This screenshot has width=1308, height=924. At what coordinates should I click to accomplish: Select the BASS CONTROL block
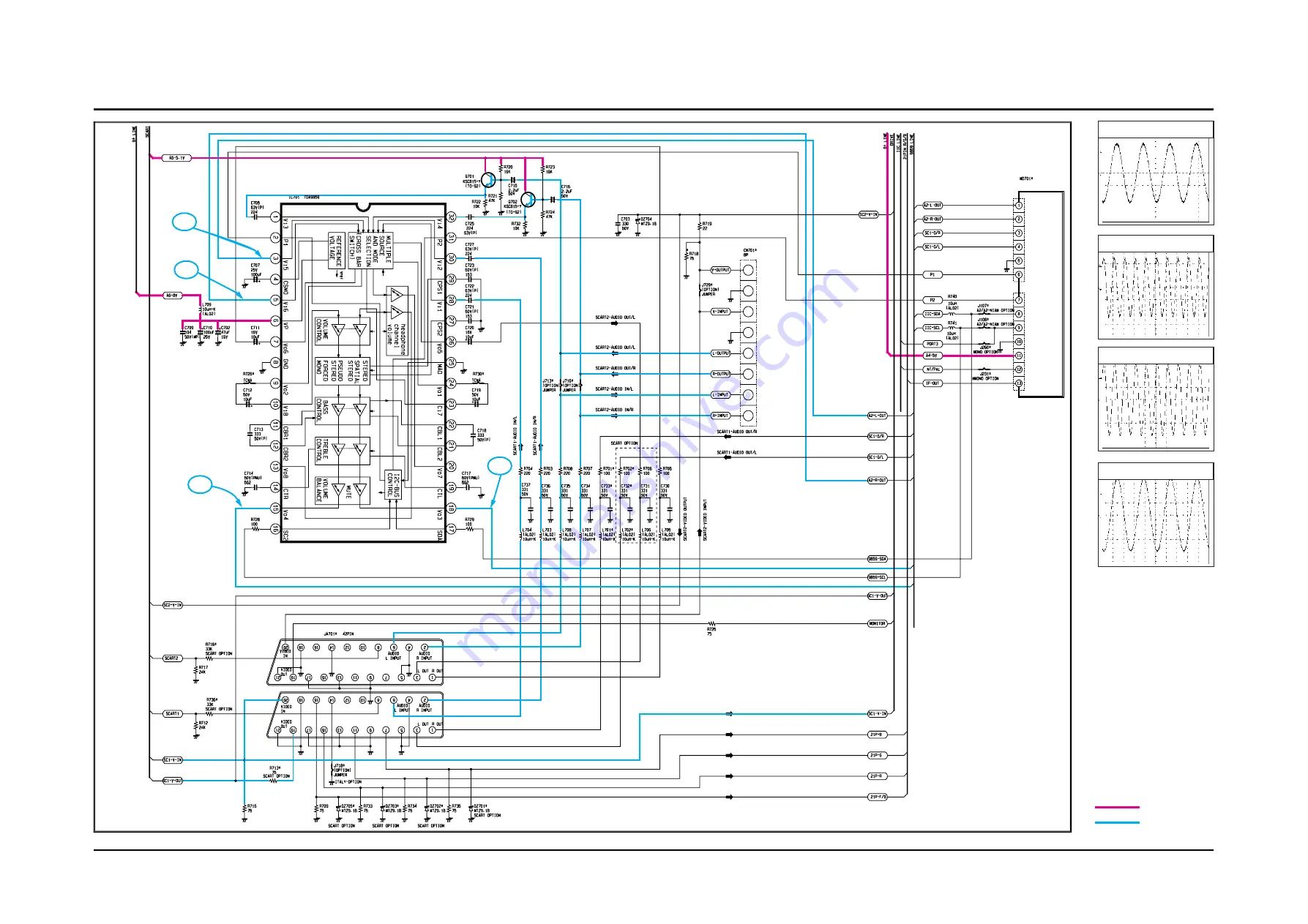click(x=342, y=411)
